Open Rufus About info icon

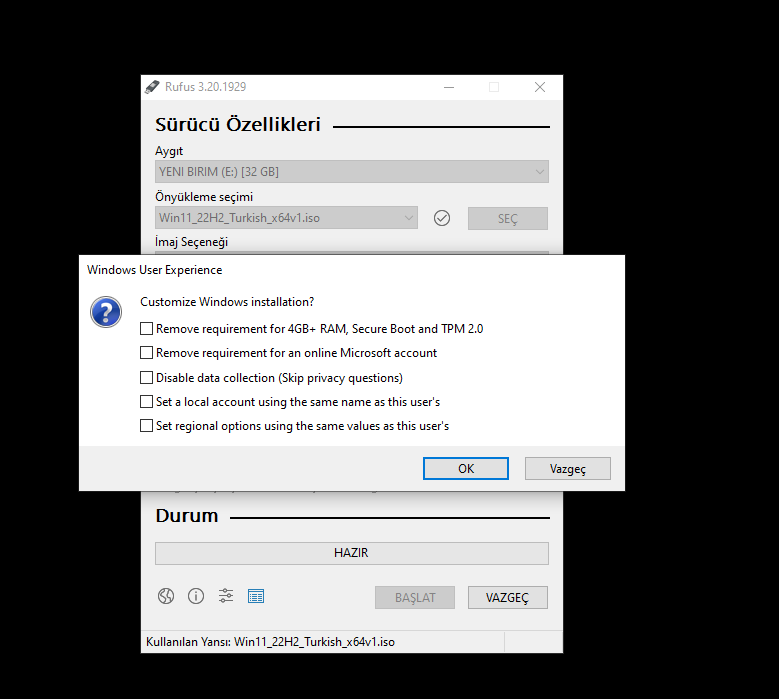pyautogui.click(x=196, y=596)
